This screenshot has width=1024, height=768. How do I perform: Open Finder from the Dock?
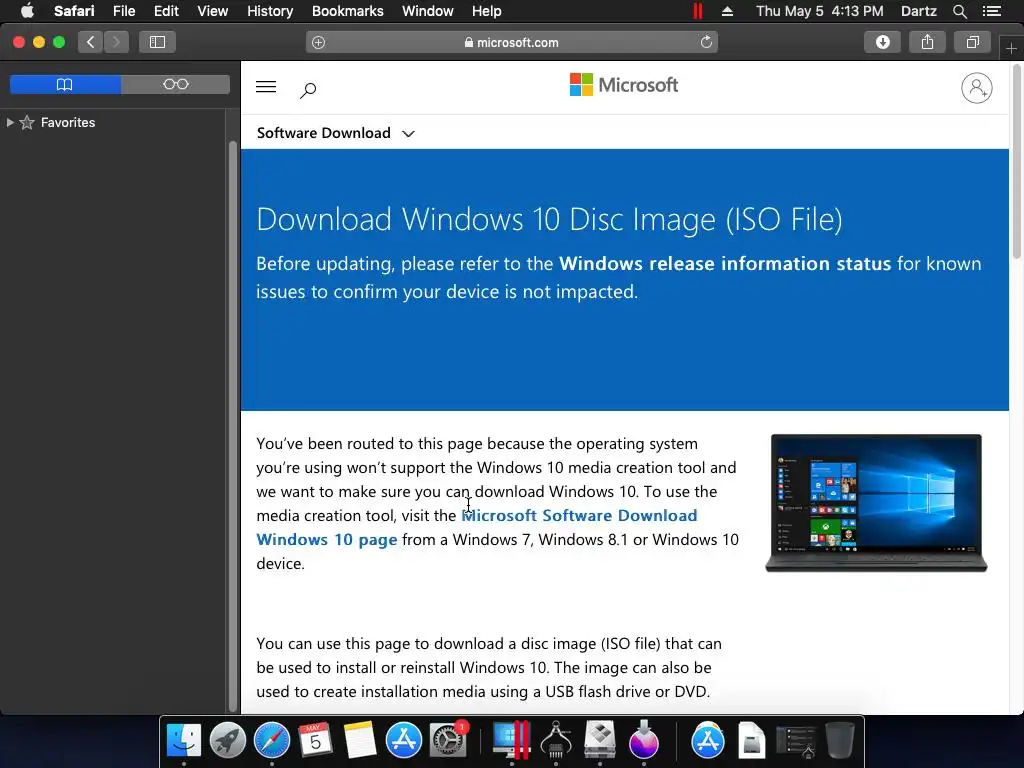pos(184,740)
